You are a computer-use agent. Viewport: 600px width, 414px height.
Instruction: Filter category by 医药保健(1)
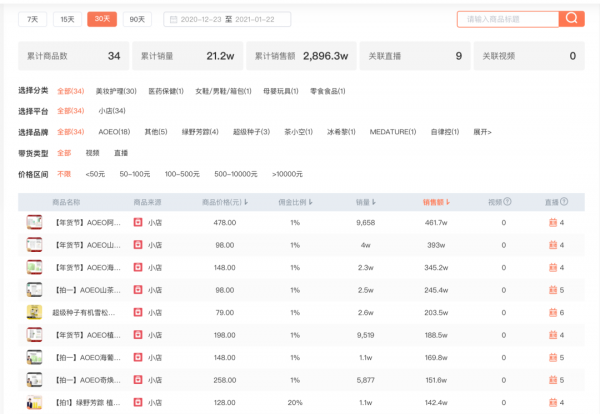click(166, 91)
